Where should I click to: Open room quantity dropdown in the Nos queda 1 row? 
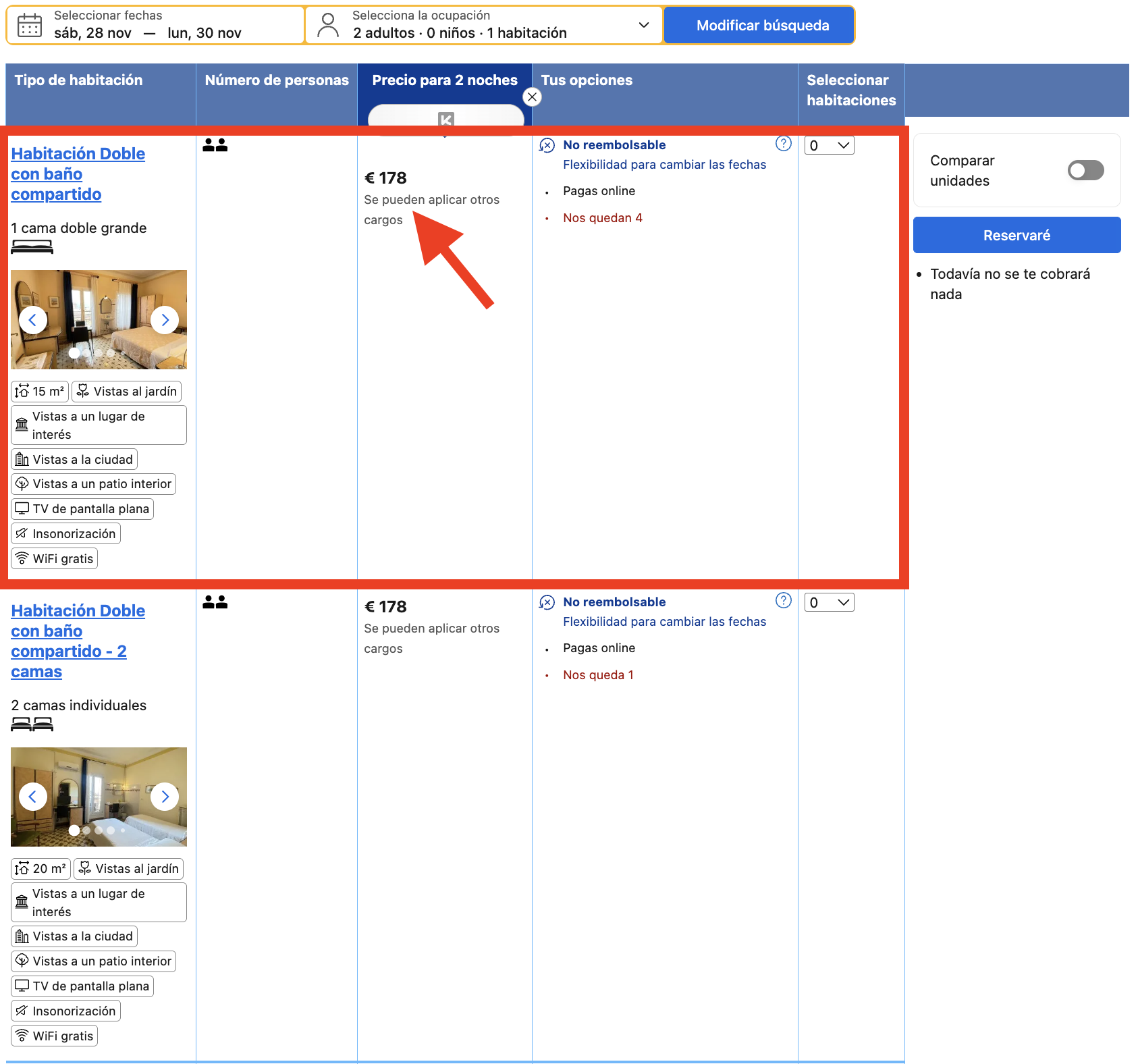click(830, 602)
